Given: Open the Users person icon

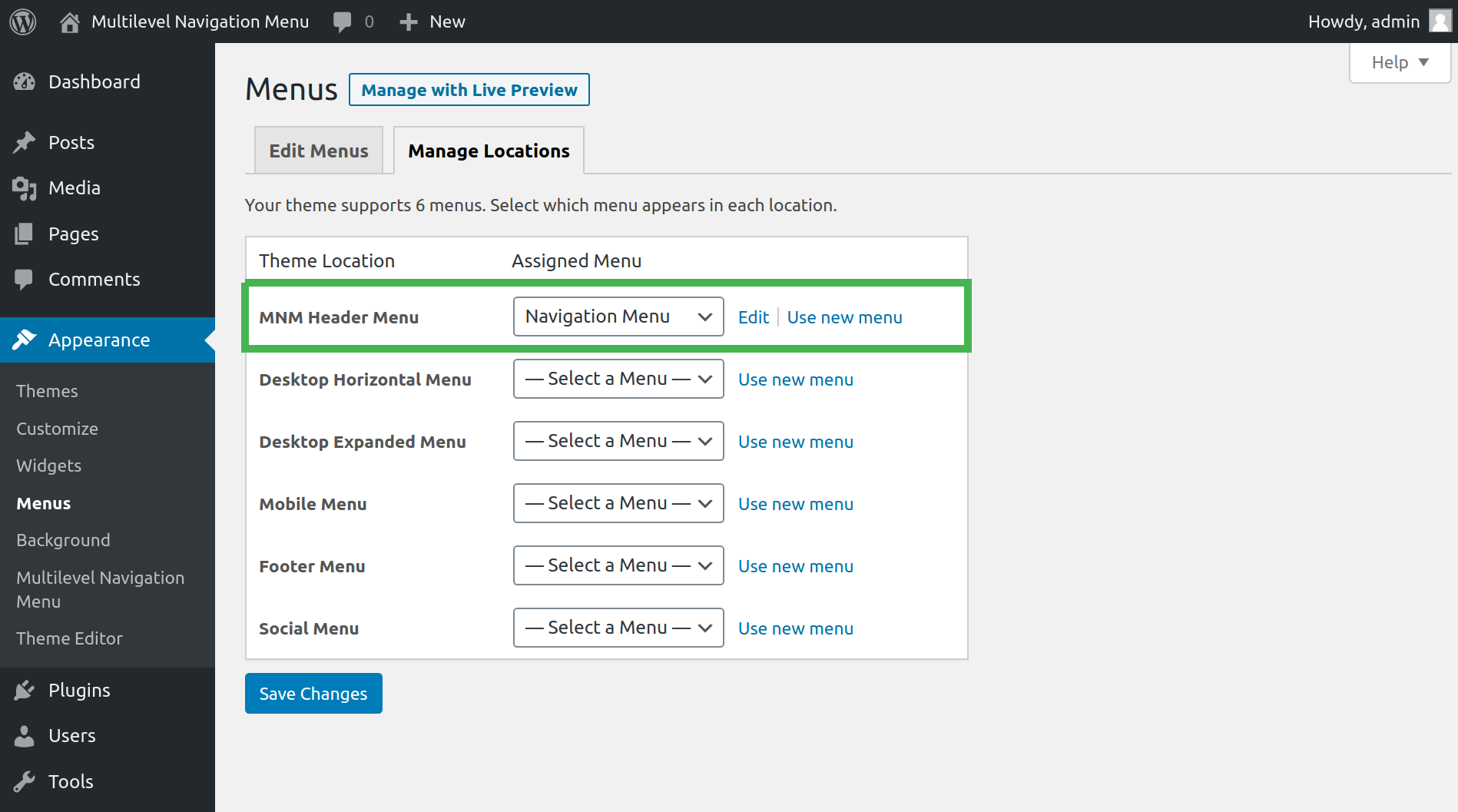Looking at the screenshot, I should pos(25,735).
